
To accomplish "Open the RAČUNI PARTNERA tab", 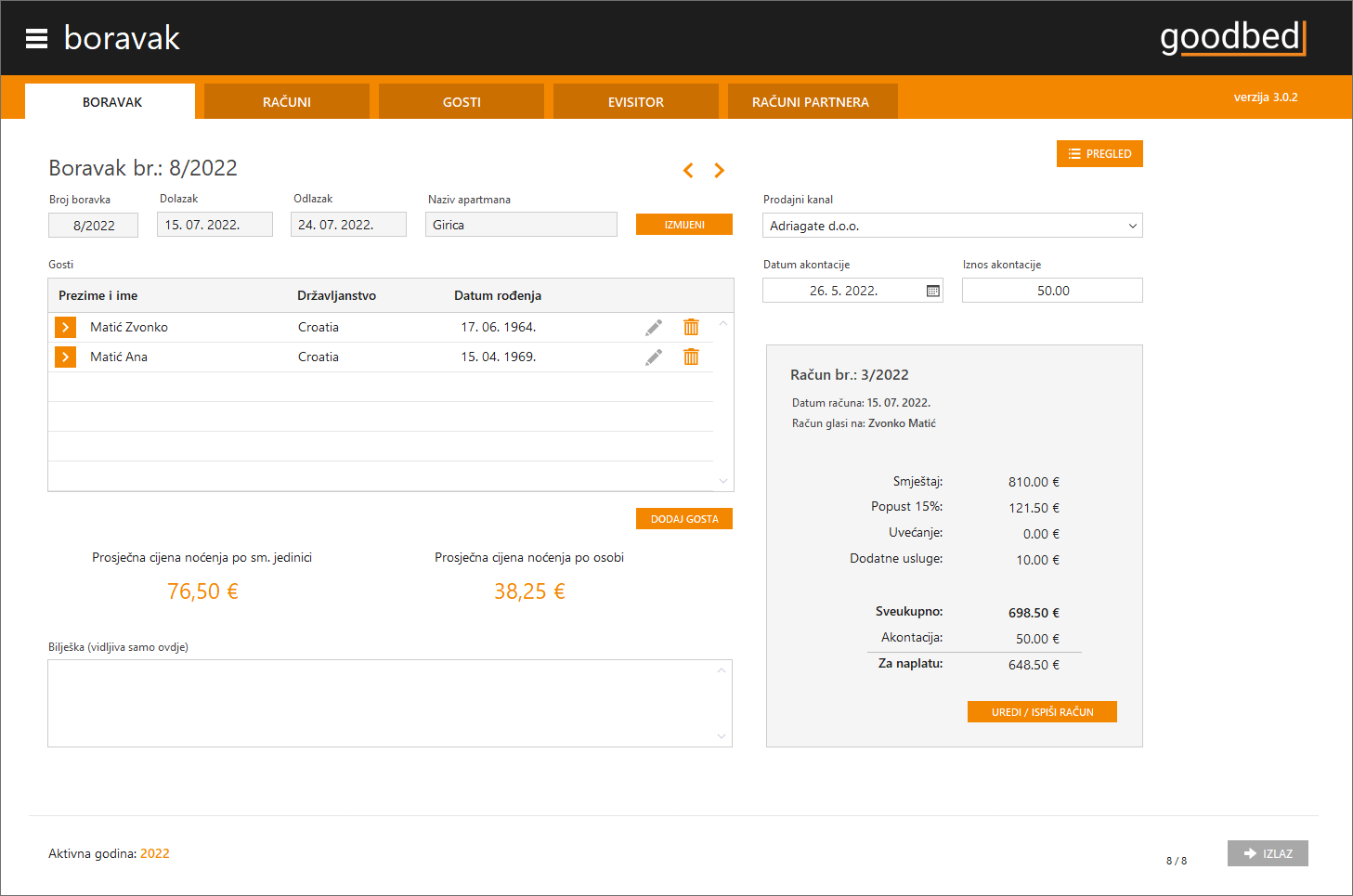I will (x=812, y=101).
